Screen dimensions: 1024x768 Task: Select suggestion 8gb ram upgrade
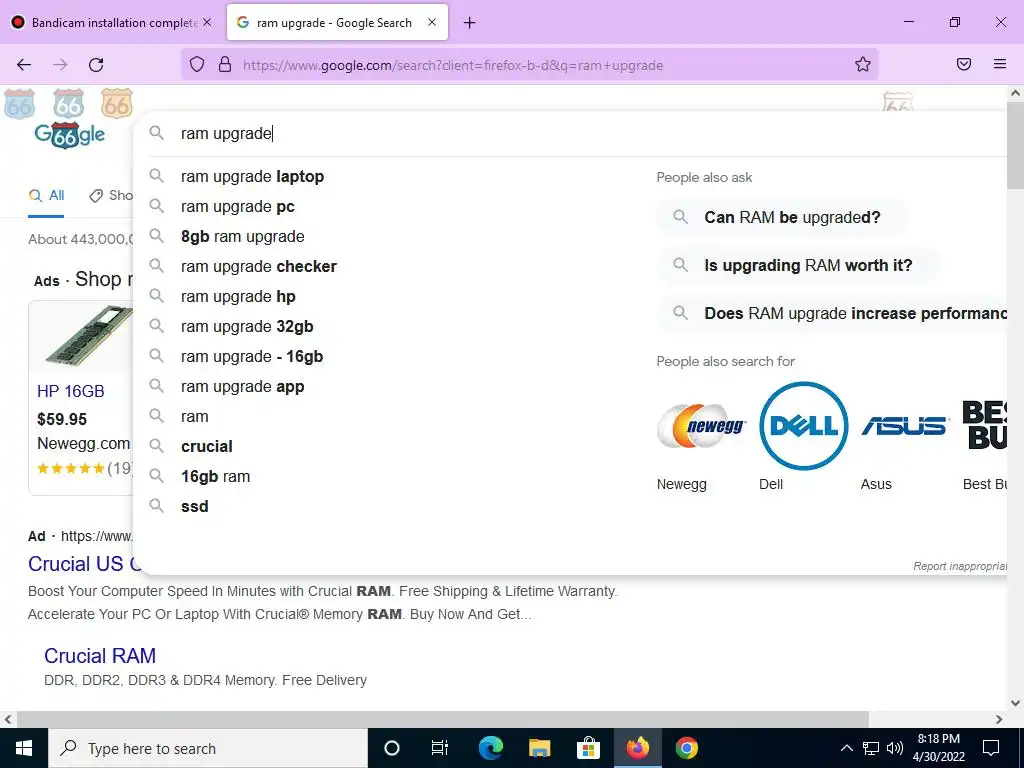[242, 236]
